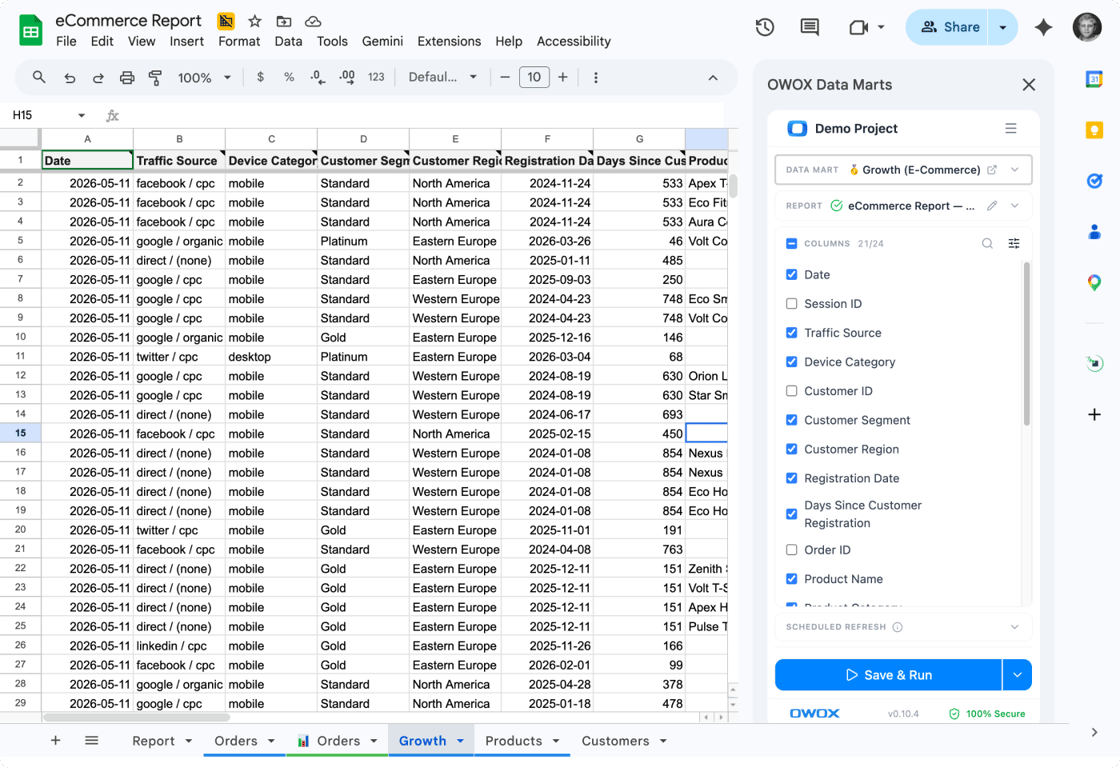
Task: Undo the last action
Action: point(69,78)
